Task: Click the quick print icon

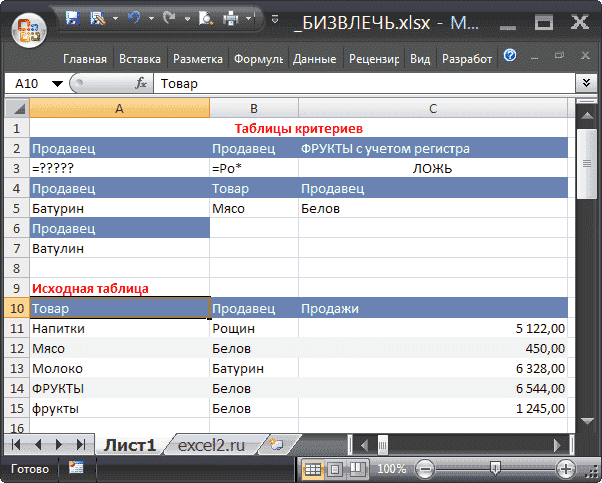Action: (230, 19)
